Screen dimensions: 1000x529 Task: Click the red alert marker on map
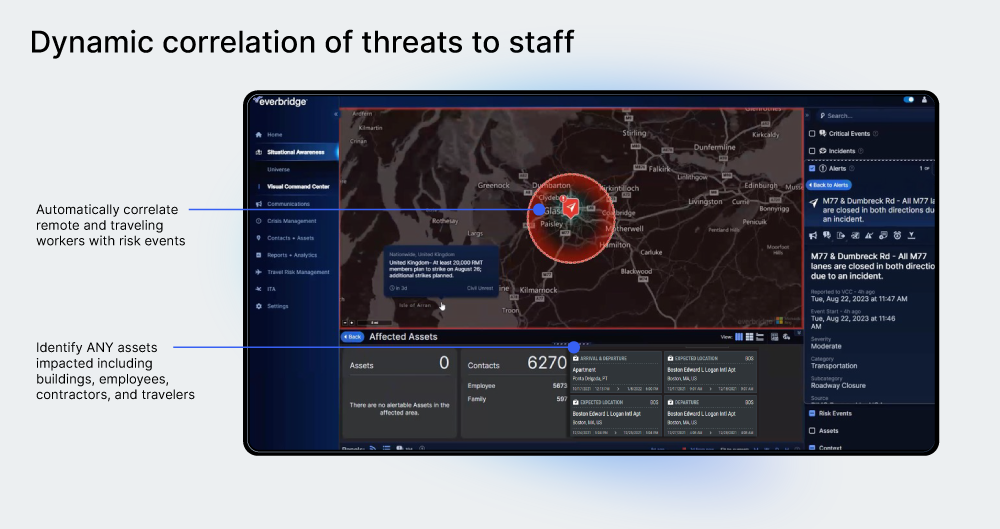pyautogui.click(x=571, y=208)
